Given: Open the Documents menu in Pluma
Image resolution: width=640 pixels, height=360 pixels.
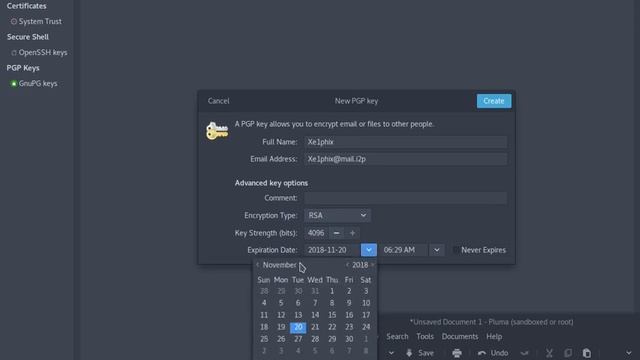Looking at the screenshot, I should 460,336.
